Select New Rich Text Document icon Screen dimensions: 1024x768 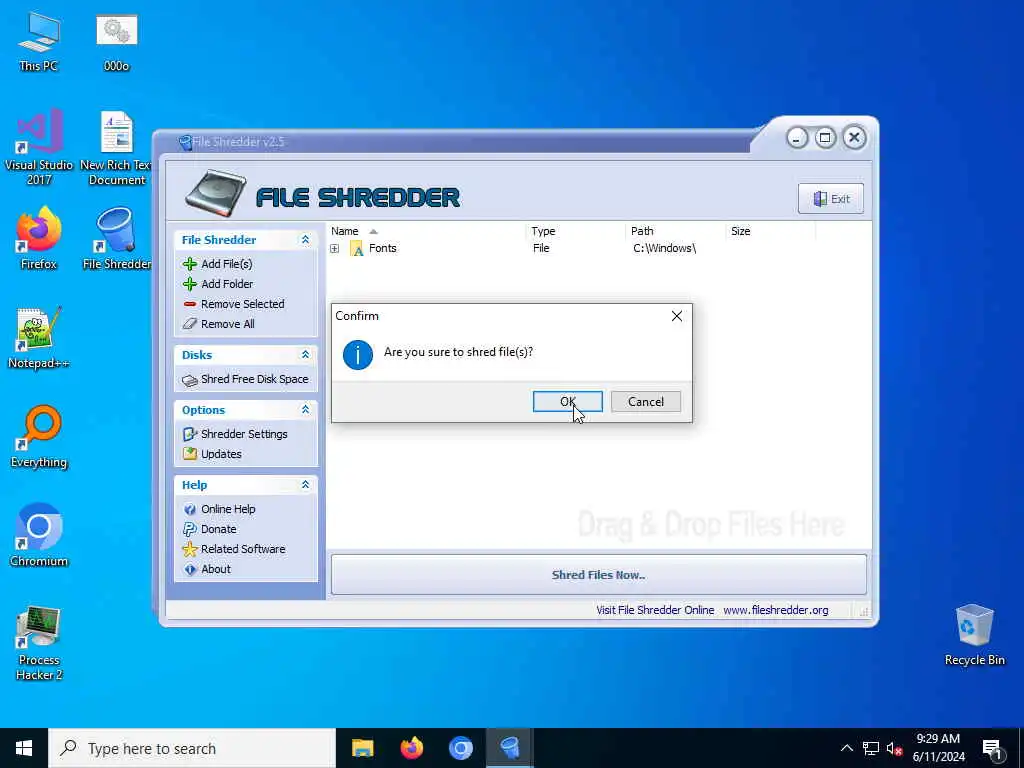pos(117,148)
